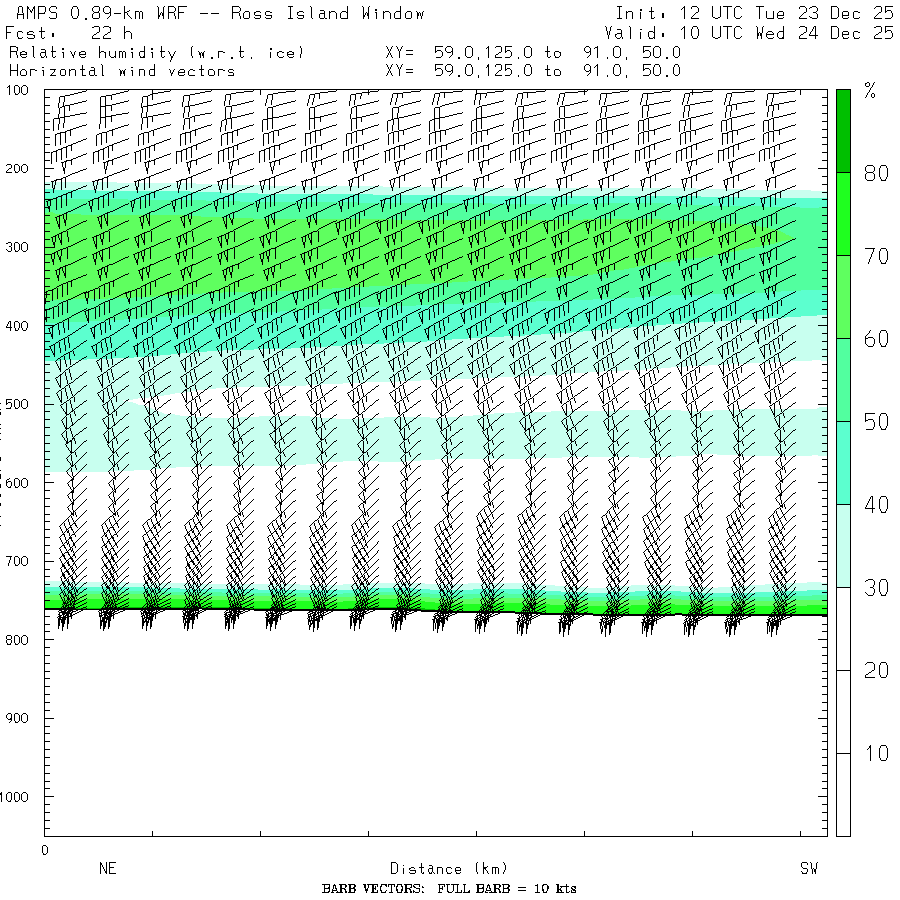Click the darkest green swatch atop the colorbar
This screenshot has width=900, height=900.
[x=843, y=130]
